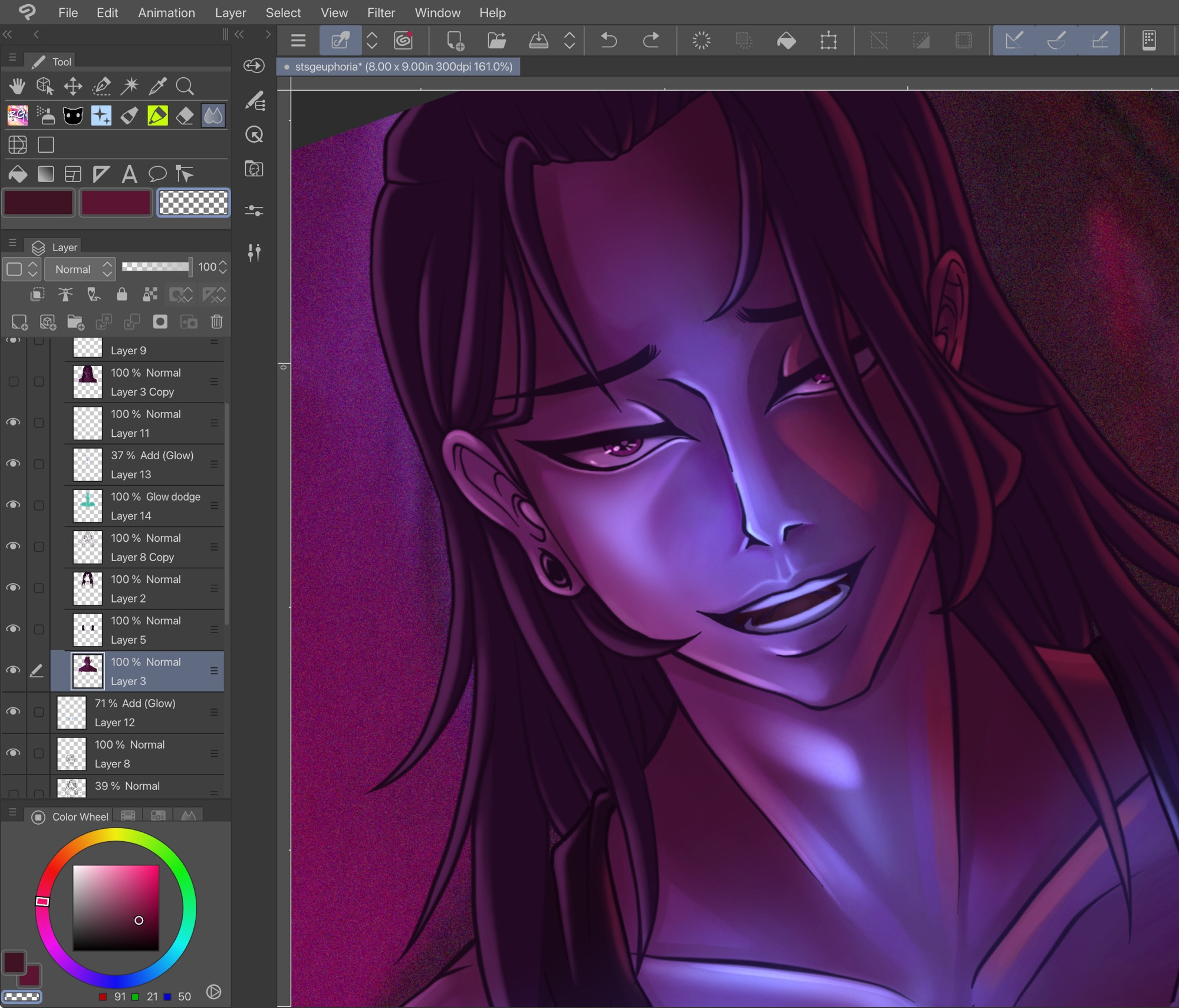The height and width of the screenshot is (1008, 1179).
Task: Open the Animation menu
Action: pos(166,12)
